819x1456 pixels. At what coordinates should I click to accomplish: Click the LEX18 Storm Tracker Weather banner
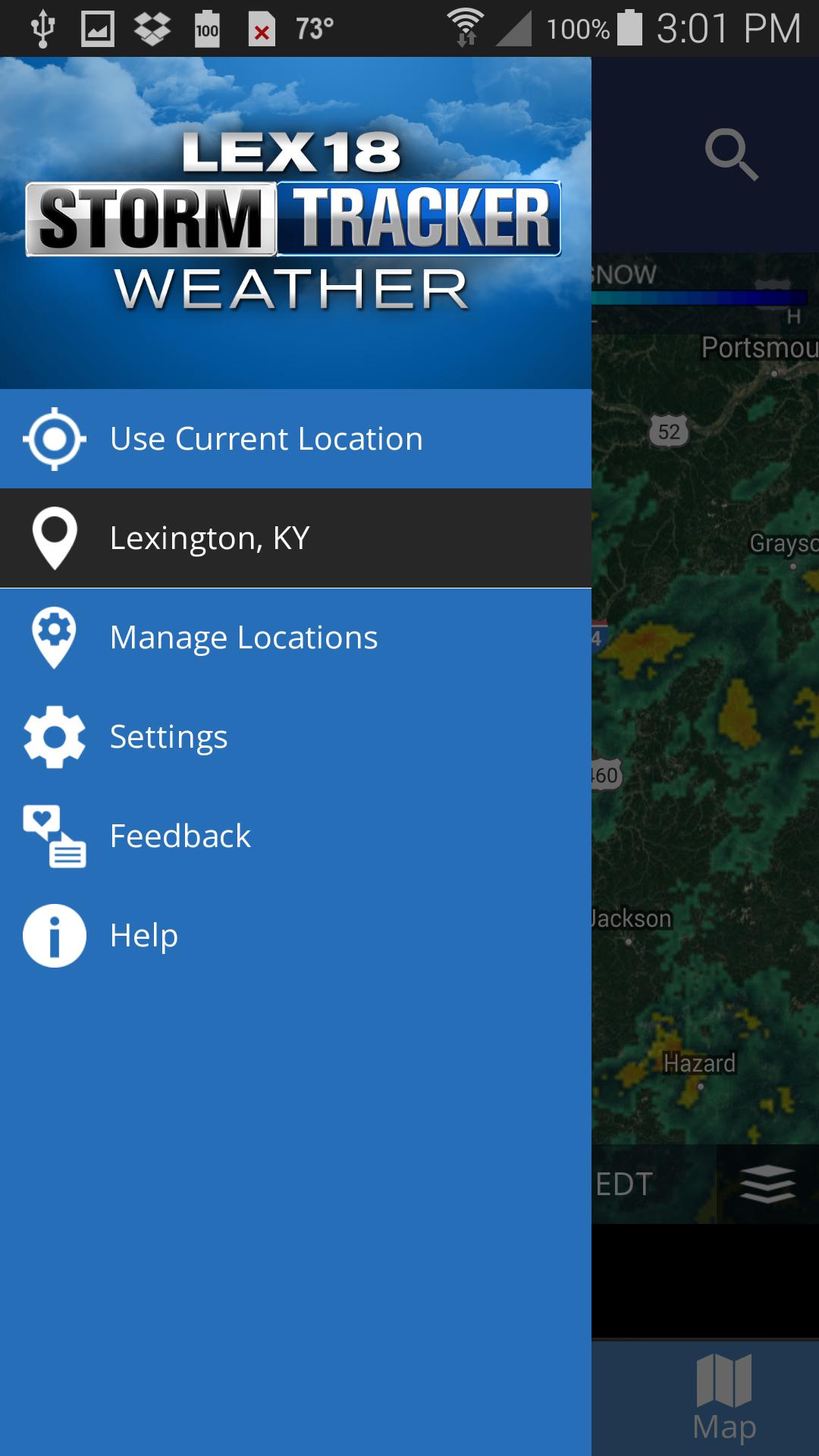[x=296, y=223]
